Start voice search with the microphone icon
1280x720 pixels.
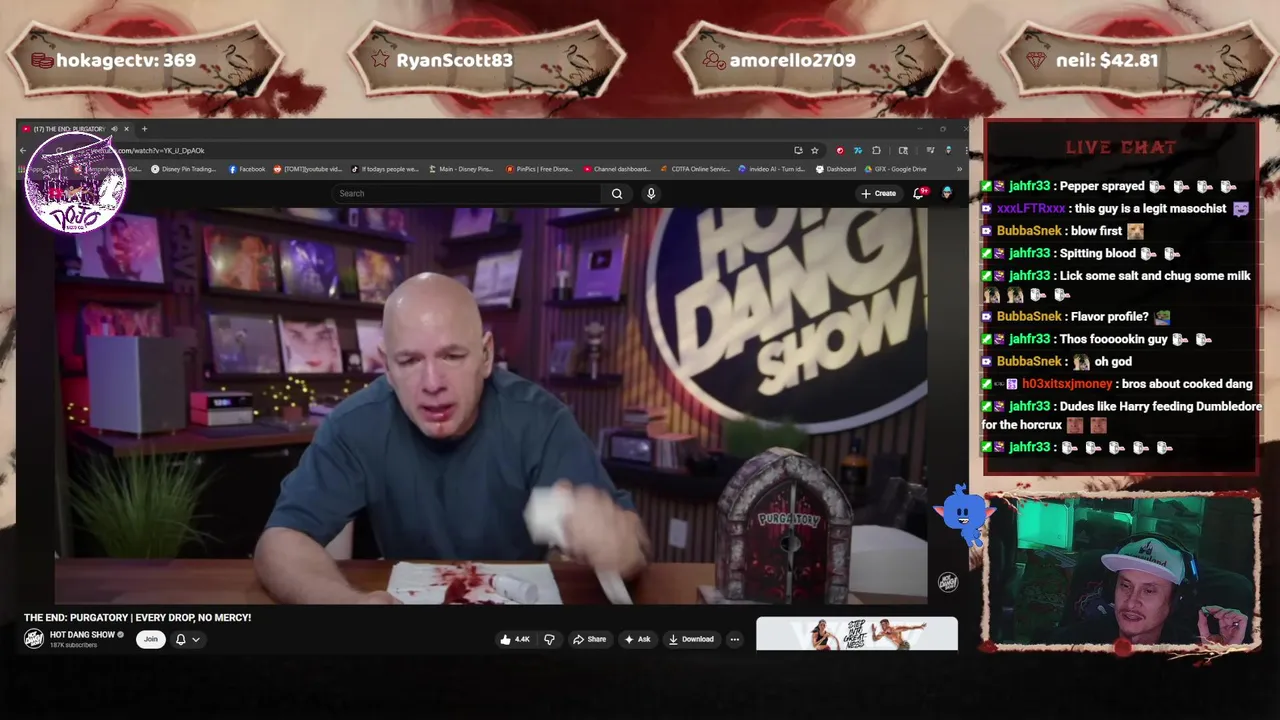click(651, 193)
